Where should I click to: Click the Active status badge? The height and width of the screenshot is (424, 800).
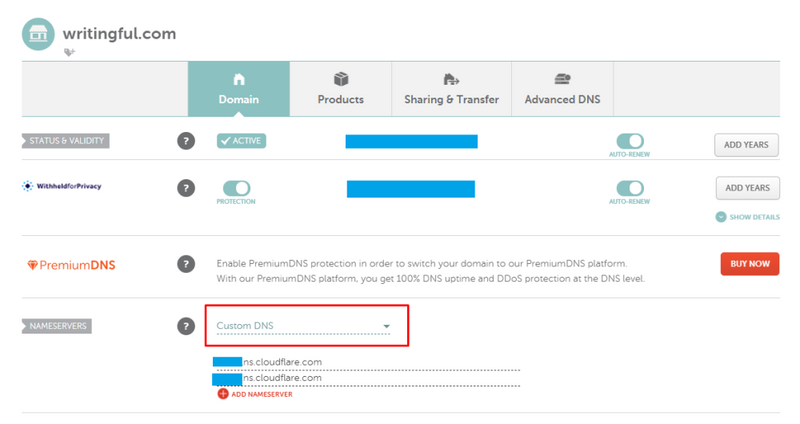click(241, 141)
